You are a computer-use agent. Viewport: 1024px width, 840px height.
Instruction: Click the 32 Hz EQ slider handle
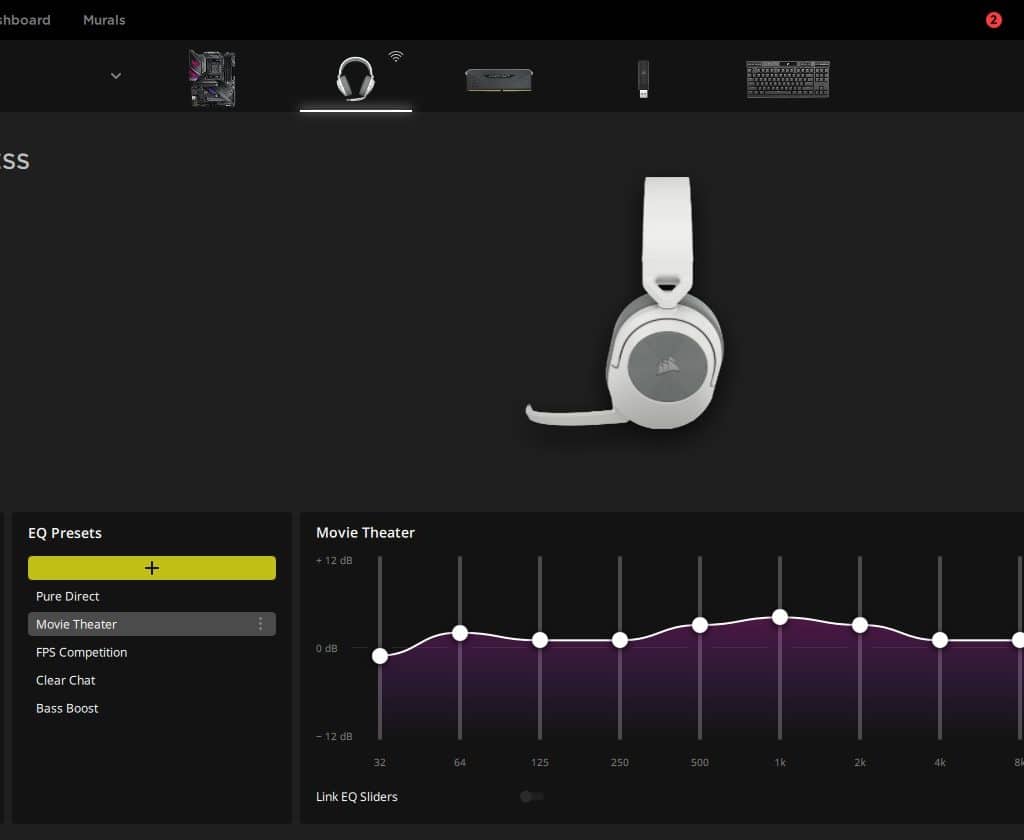click(x=380, y=656)
